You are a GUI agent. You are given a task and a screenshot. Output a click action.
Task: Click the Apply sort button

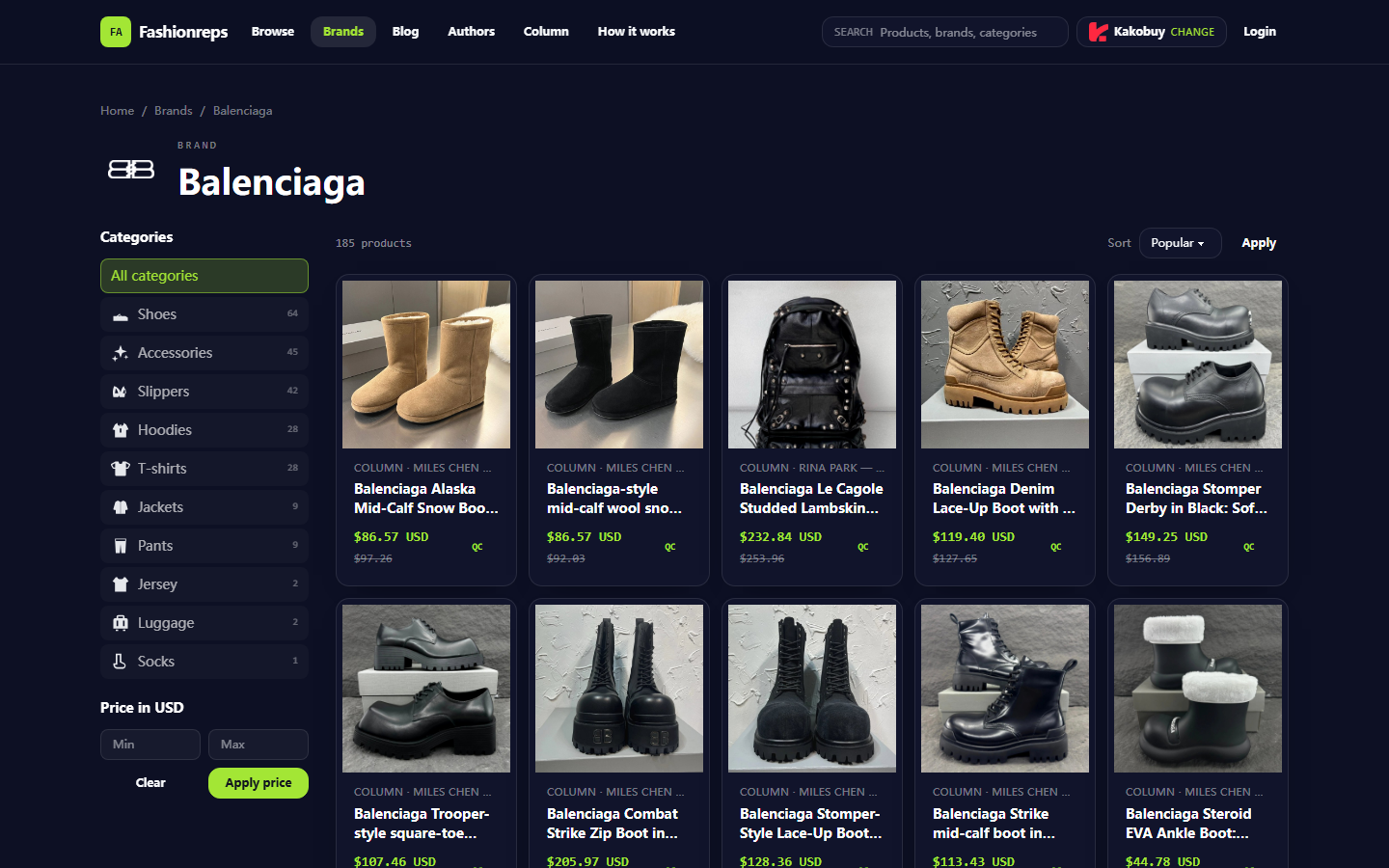coord(1259,243)
